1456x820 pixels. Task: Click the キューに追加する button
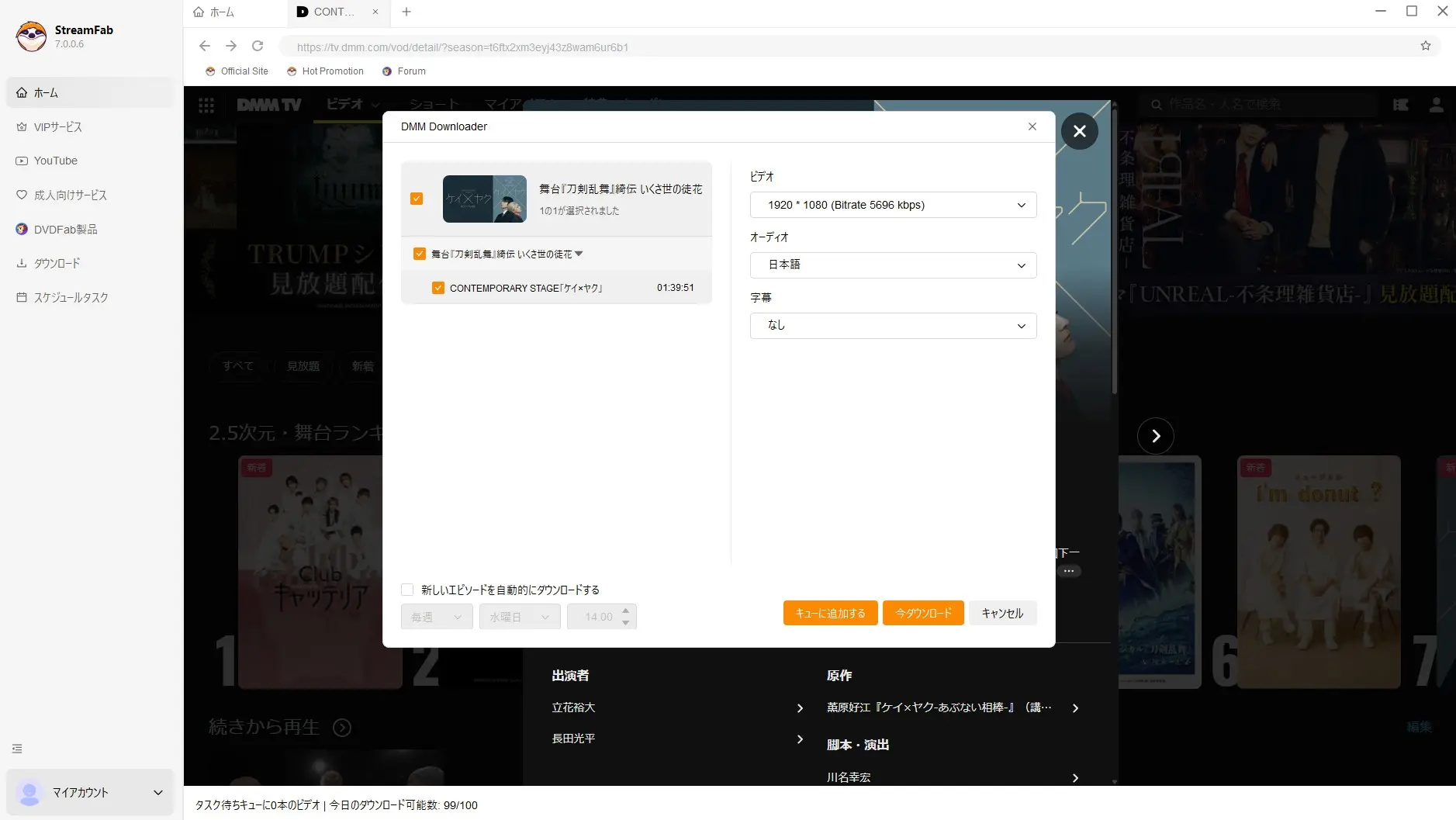coord(830,613)
